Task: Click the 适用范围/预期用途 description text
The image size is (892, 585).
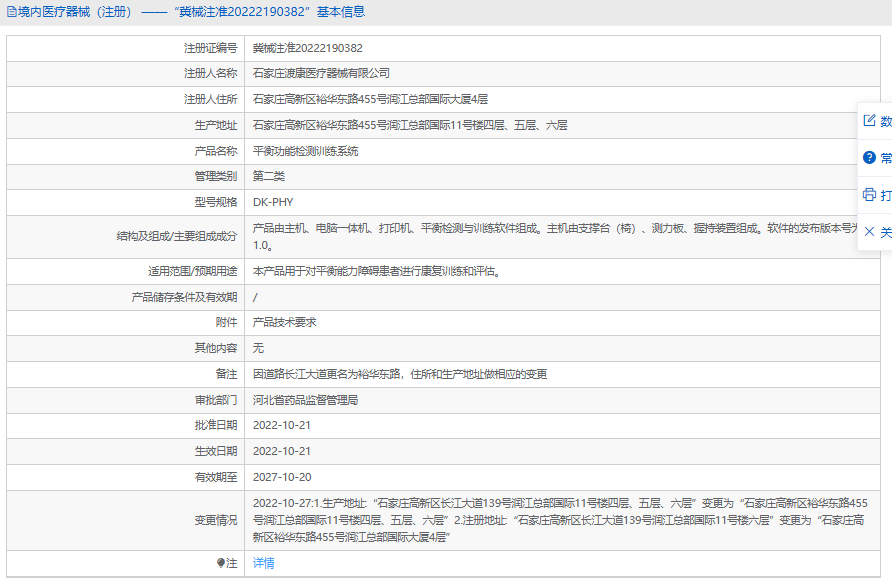Action: coord(375,271)
